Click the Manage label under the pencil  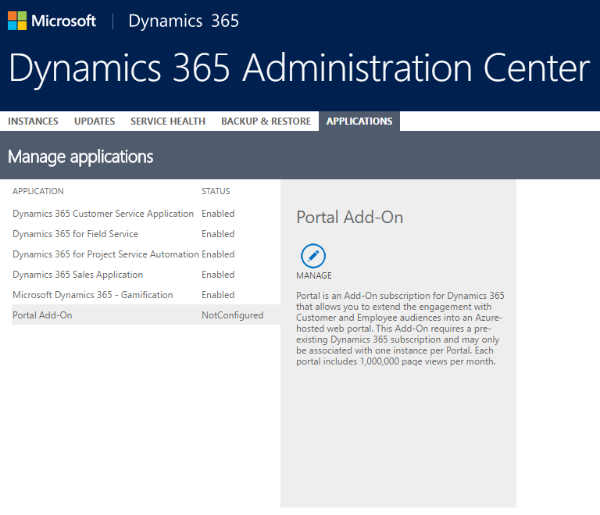click(314, 276)
